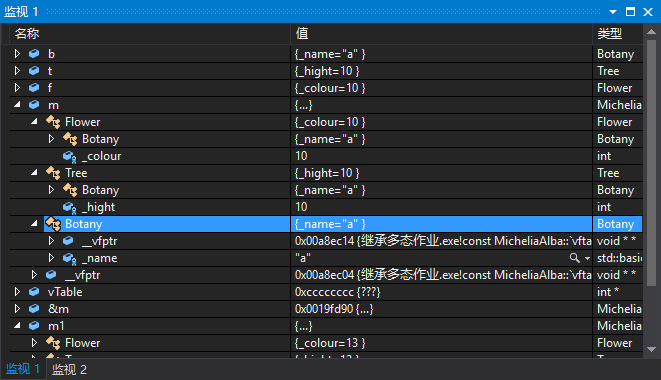Select the value {_colour=13 }

(x=330, y=343)
